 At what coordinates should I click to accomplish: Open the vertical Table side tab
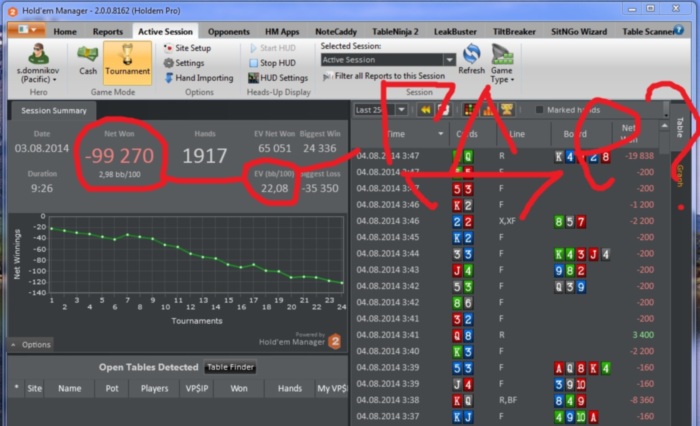(x=679, y=127)
